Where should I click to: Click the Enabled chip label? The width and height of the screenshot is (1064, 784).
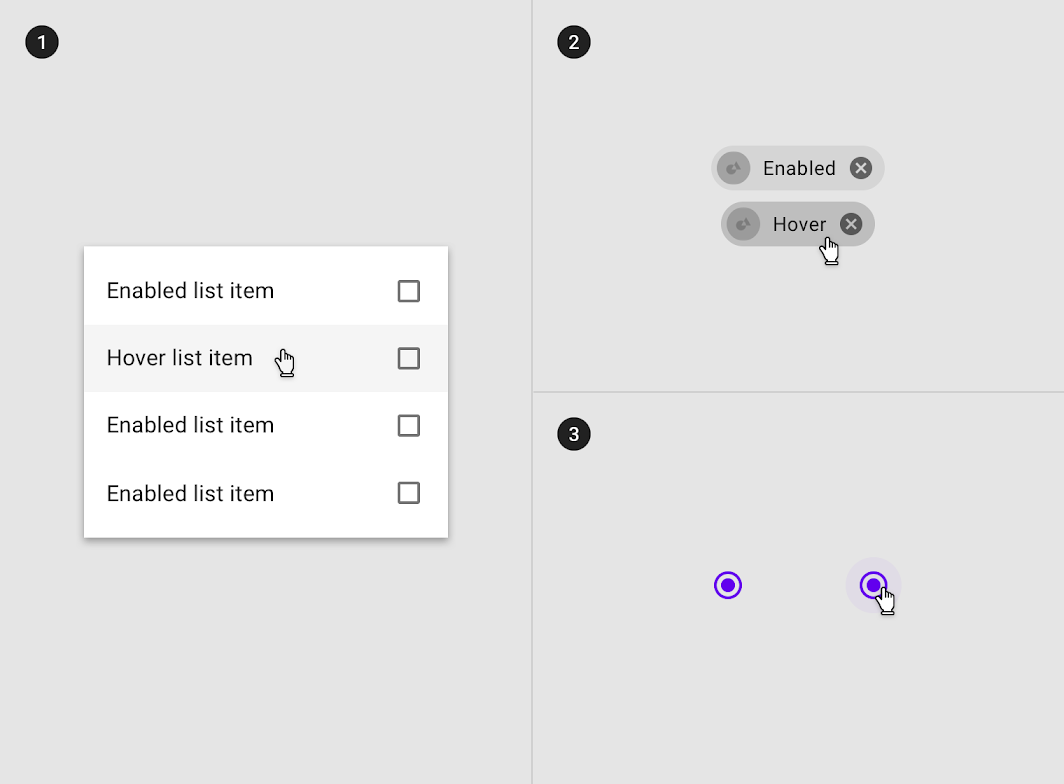coord(799,168)
